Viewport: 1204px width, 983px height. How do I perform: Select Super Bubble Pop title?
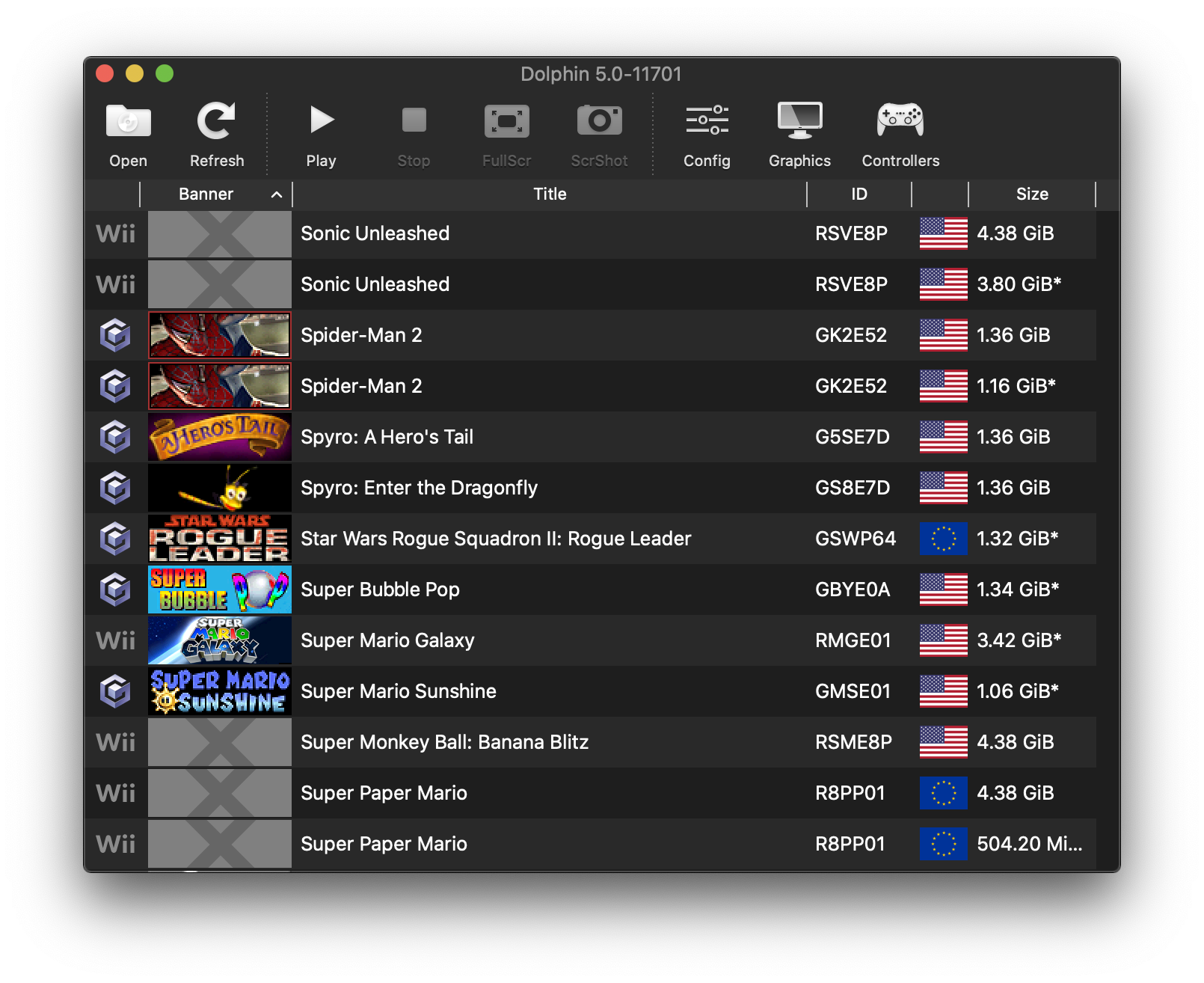[x=380, y=590]
